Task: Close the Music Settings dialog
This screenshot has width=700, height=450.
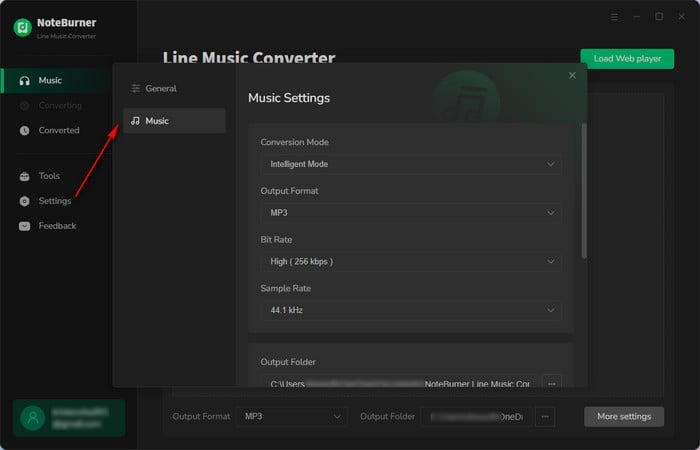Action: [572, 75]
